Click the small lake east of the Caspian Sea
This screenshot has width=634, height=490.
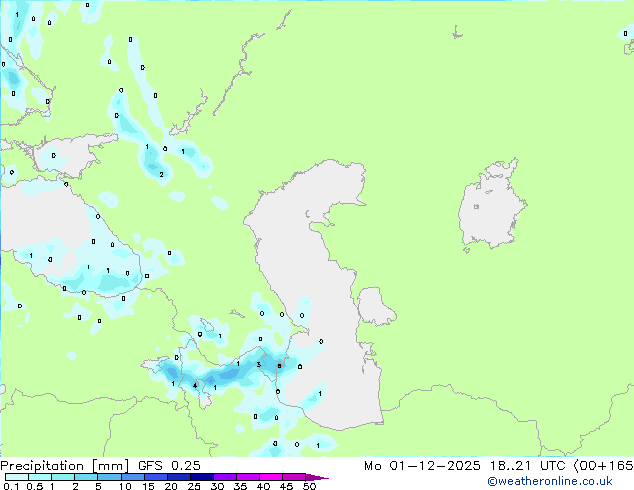(x=376, y=306)
